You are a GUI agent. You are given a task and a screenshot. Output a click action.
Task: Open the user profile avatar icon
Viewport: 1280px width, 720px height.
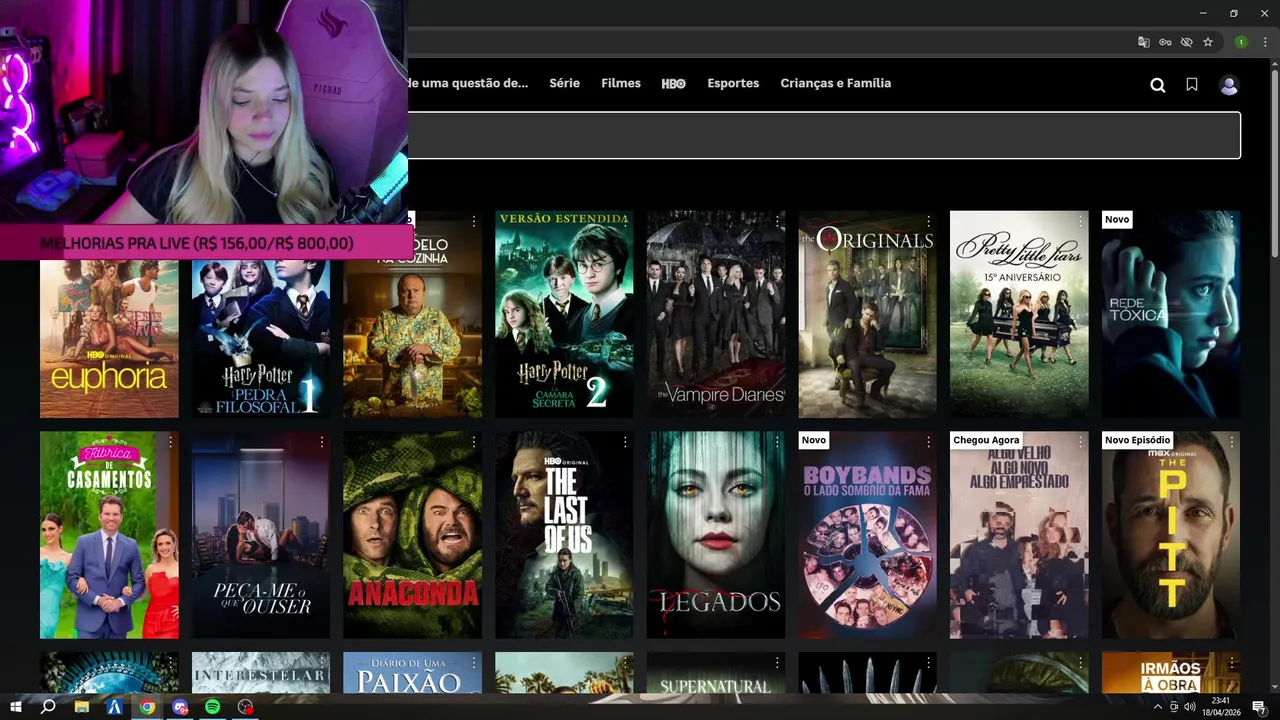point(1229,85)
